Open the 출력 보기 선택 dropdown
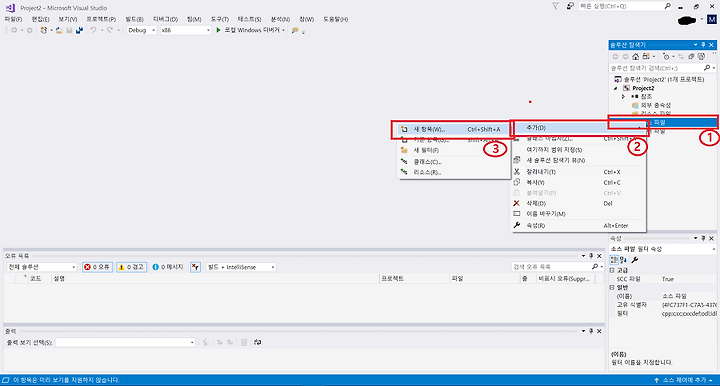 (125, 342)
